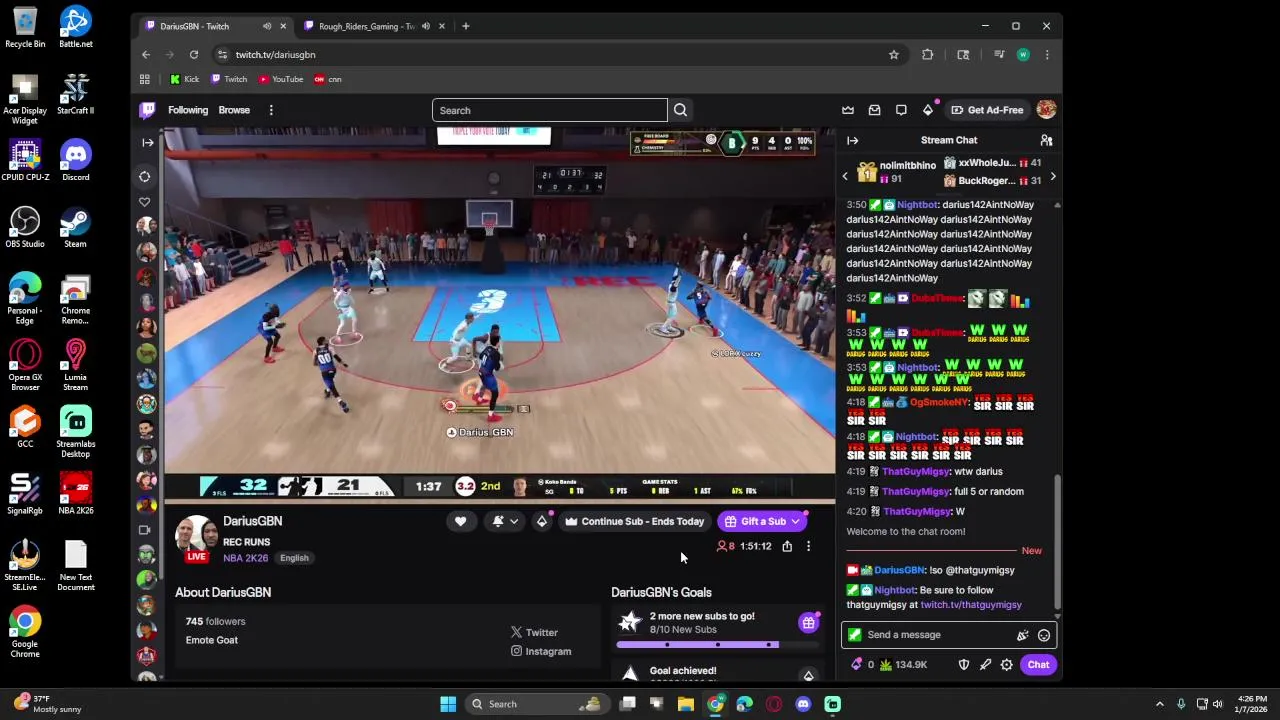Screen dimensions: 1280x720
Task: Collapse the Stream Chat panel
Action: pos(852,140)
